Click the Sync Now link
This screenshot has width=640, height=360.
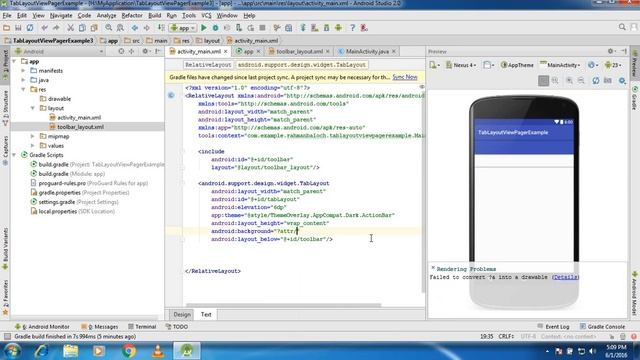point(405,77)
